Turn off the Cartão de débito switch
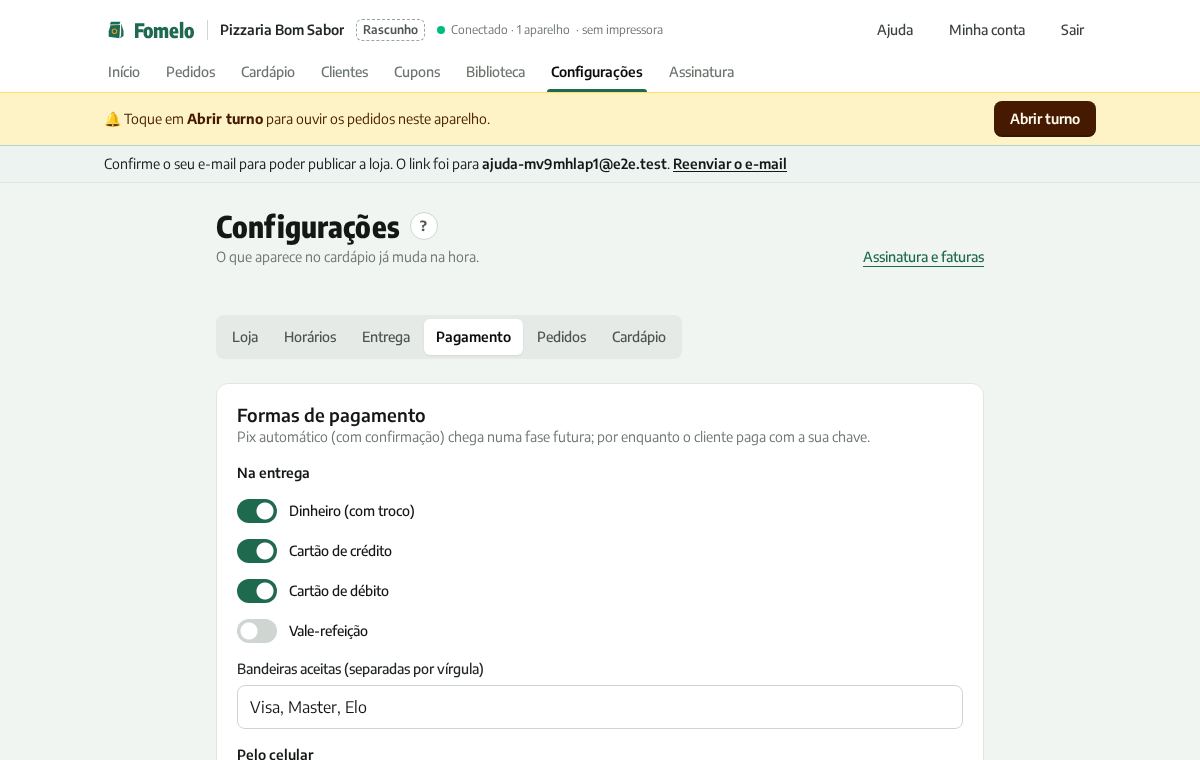Viewport: 1200px width, 760px height. point(257,591)
